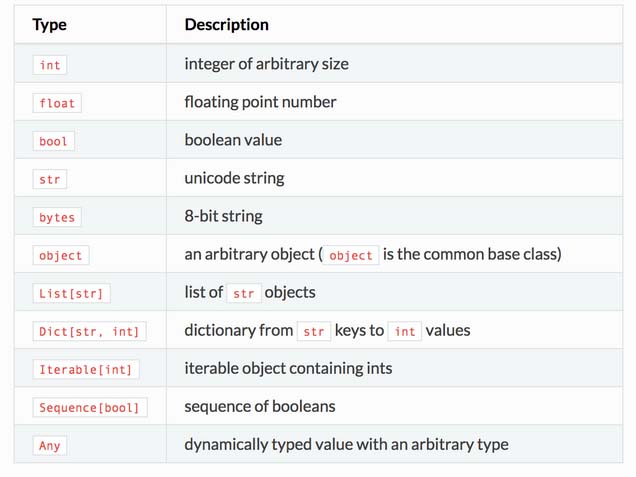This screenshot has width=636, height=477.
Task: Select the float type code tag
Action: (57, 103)
